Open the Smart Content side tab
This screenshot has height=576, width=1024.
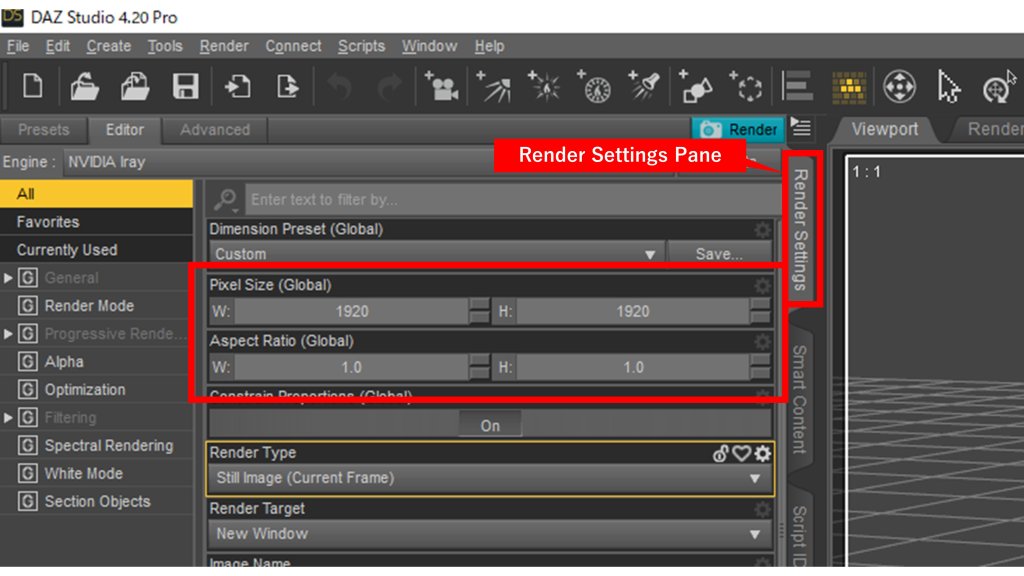click(800, 399)
